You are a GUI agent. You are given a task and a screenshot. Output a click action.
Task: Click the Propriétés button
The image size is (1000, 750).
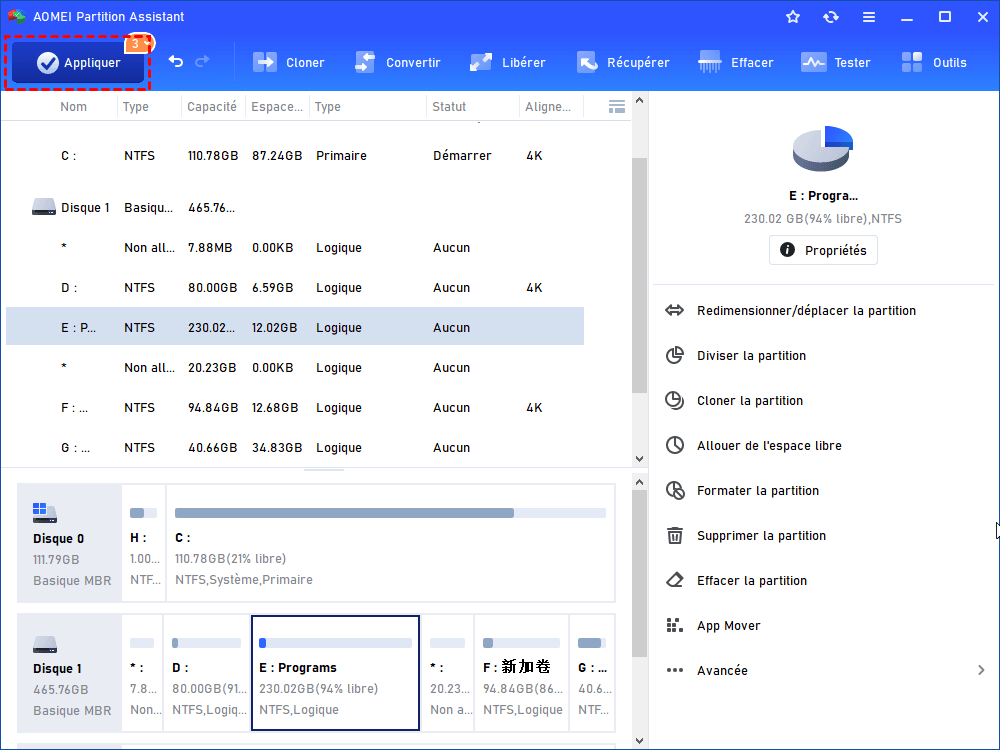coord(823,250)
